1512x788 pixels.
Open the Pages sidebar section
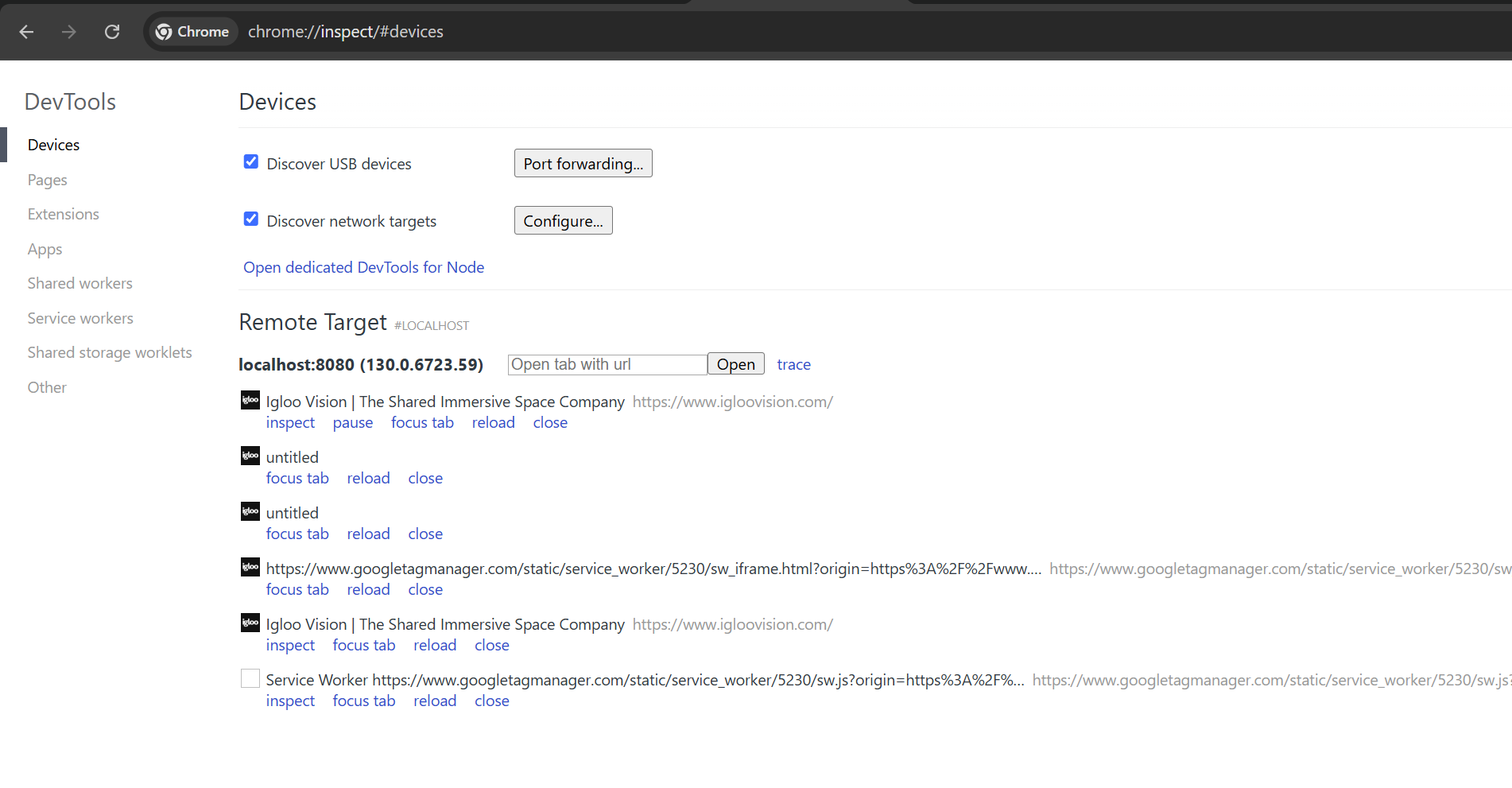point(48,180)
